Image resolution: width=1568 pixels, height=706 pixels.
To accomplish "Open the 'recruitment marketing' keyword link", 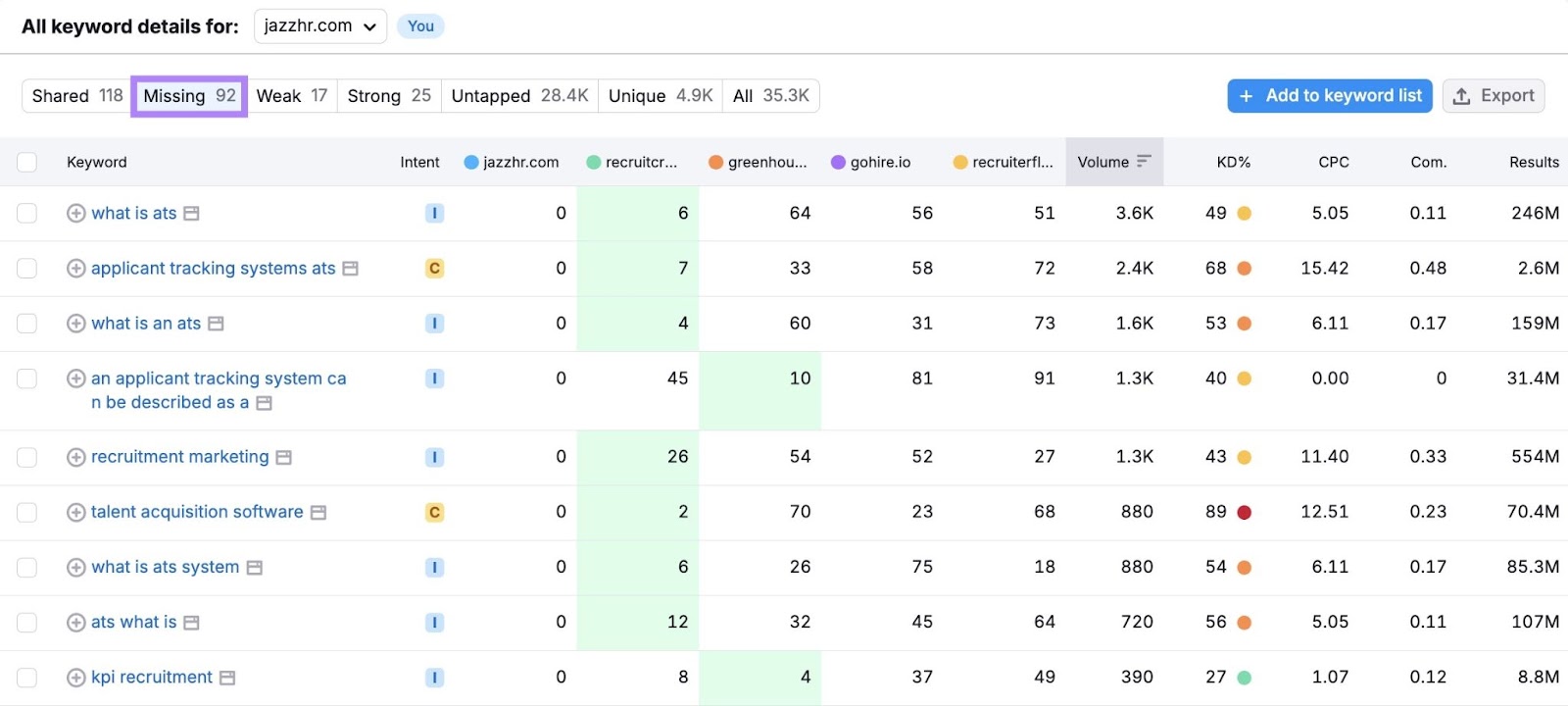I will tap(179, 457).
